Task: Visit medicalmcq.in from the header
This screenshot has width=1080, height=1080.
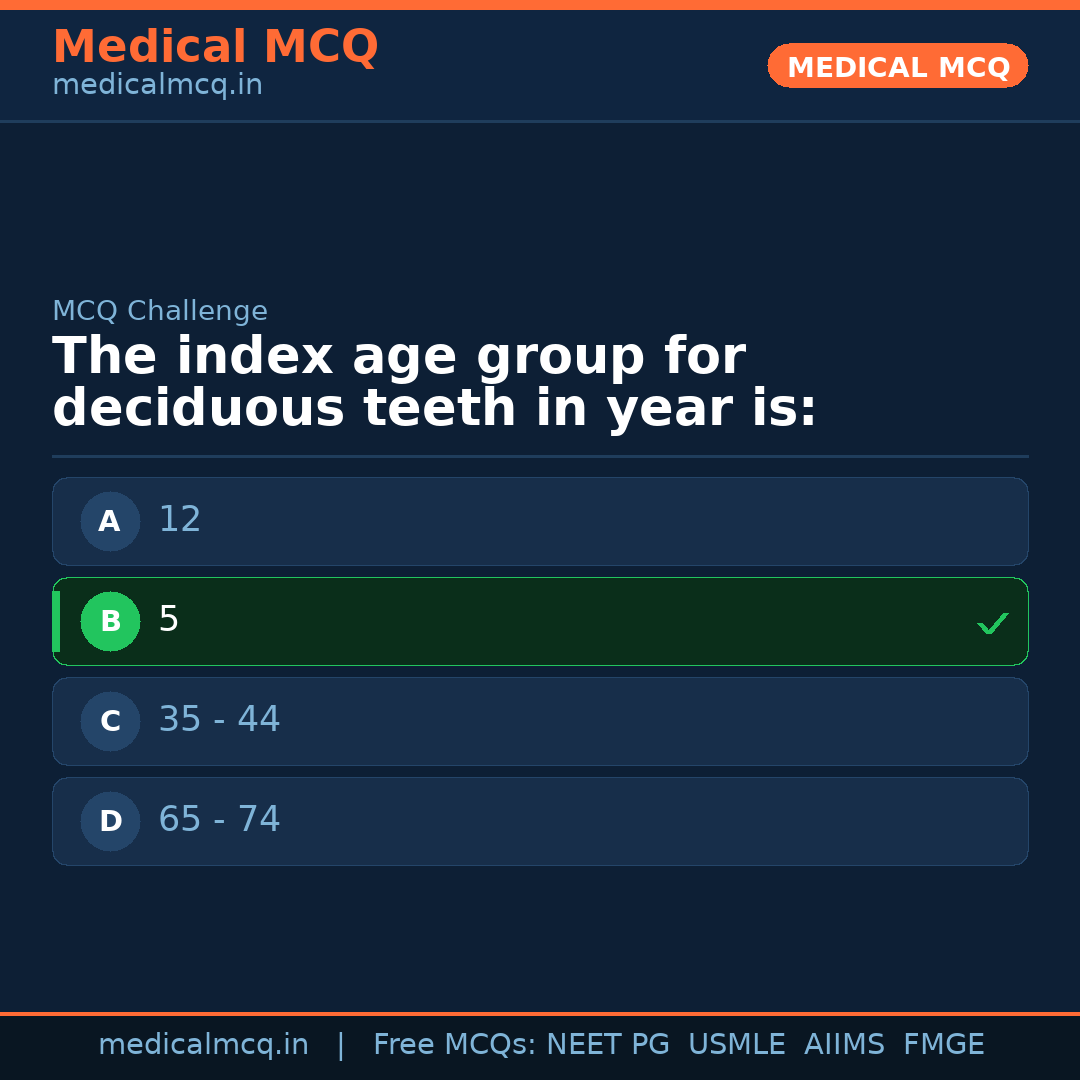Action: (x=157, y=85)
